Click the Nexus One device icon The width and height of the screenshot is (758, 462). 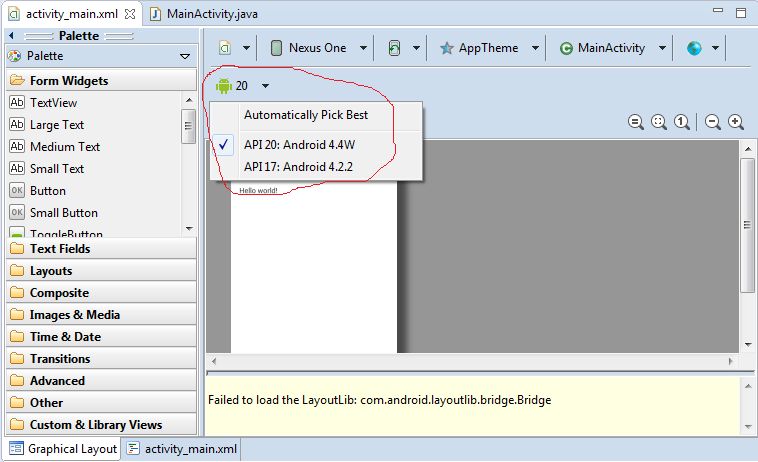pyautogui.click(x=276, y=48)
